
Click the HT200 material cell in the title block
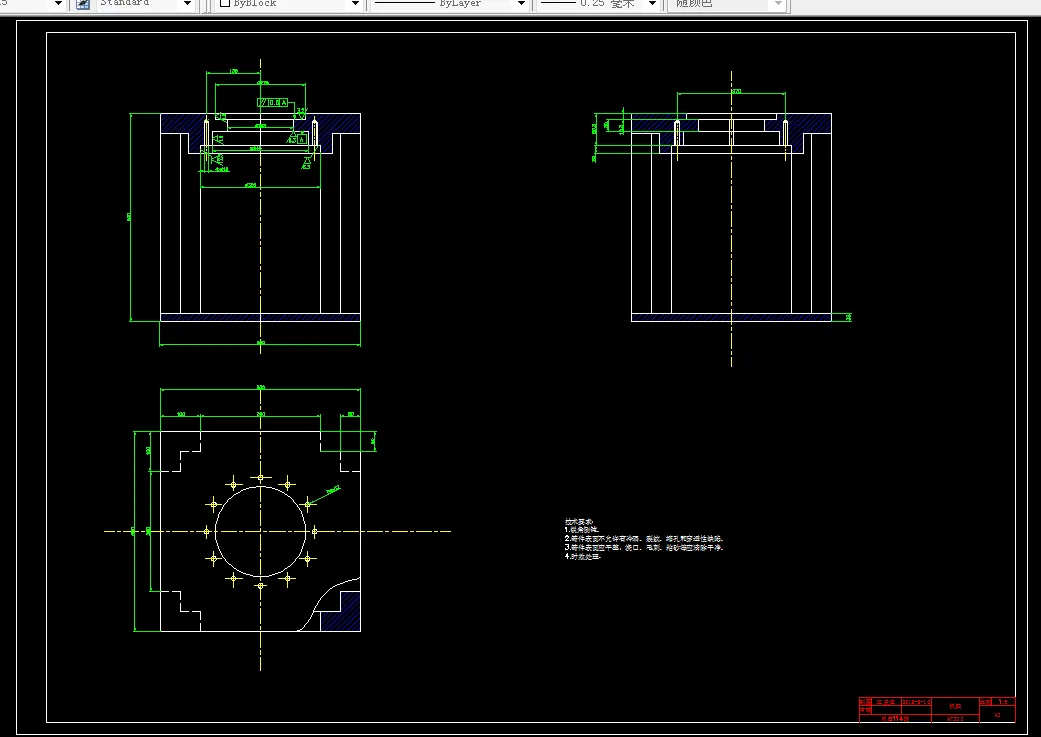pyautogui.click(x=955, y=718)
